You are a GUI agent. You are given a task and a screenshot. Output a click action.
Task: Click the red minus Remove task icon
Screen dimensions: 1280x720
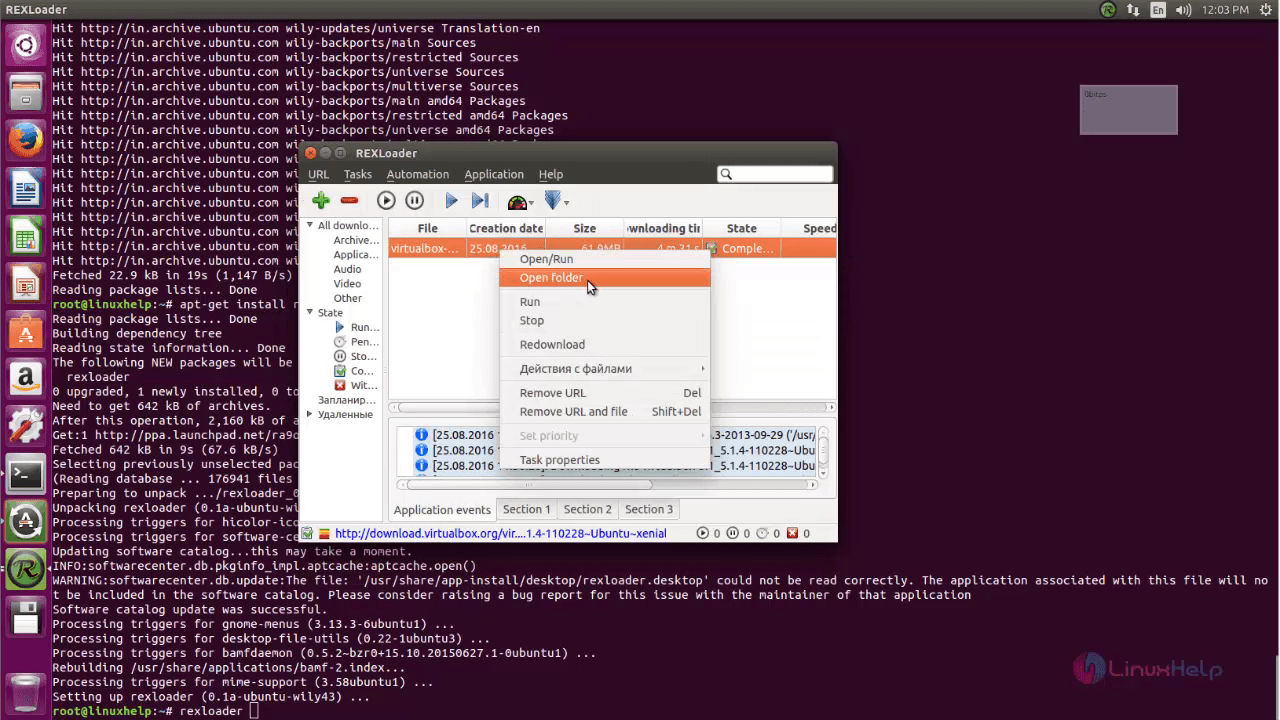349,201
